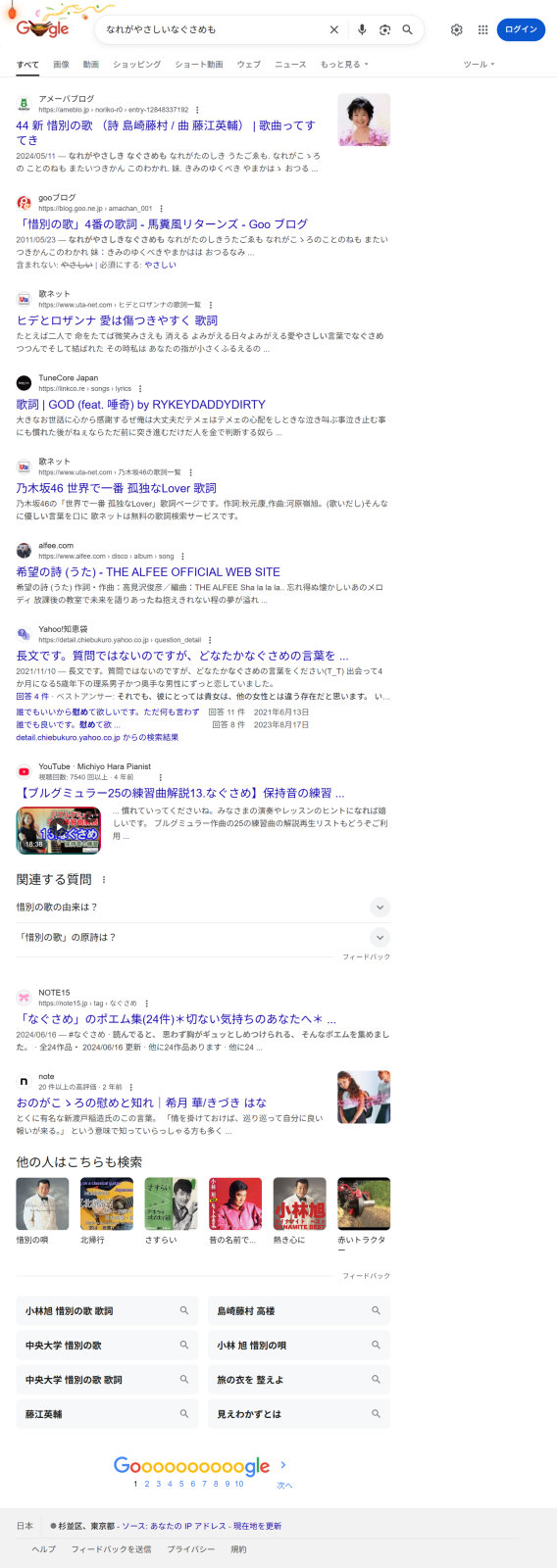
Task: Start voice search with the microphone icon
Action: pos(362,29)
